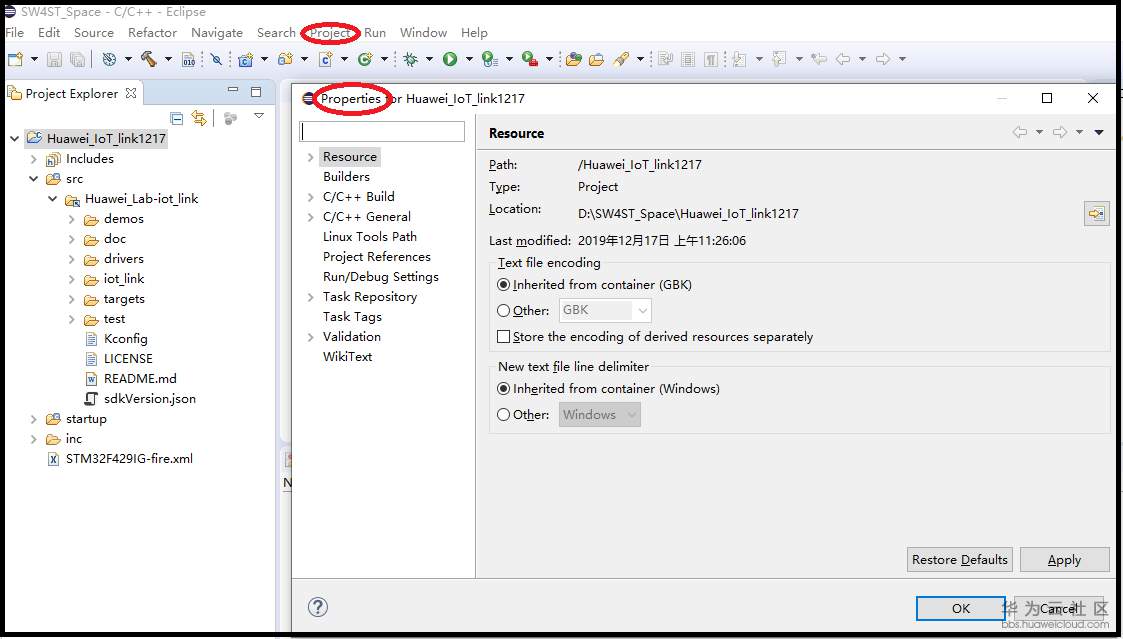Click the Restore Defaults button
This screenshot has height=639, width=1123.
click(x=960, y=560)
